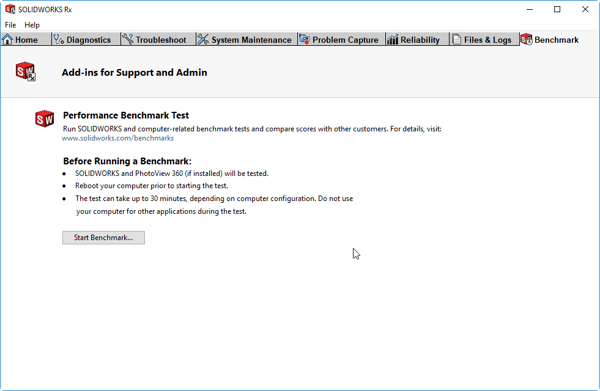Switch to the Diagnostics tab
The height and width of the screenshot is (391, 600).
pyautogui.click(x=86, y=39)
